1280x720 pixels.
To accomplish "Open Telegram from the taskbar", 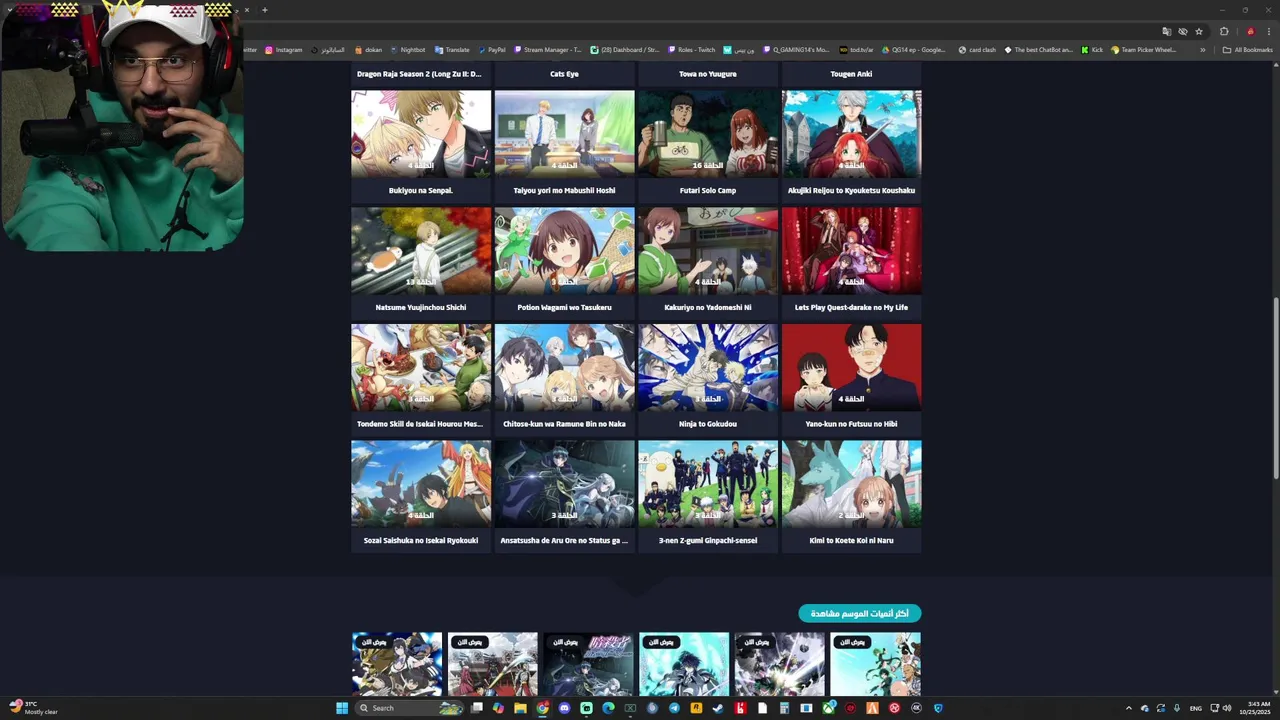I will point(674,708).
